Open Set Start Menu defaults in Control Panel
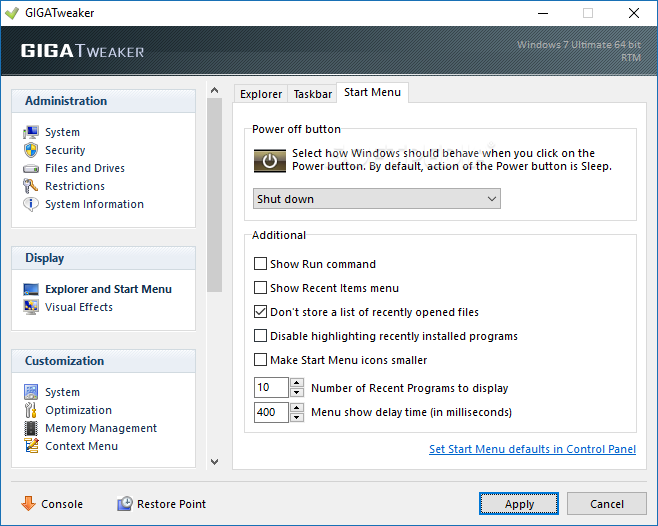This screenshot has width=658, height=526. click(x=532, y=449)
